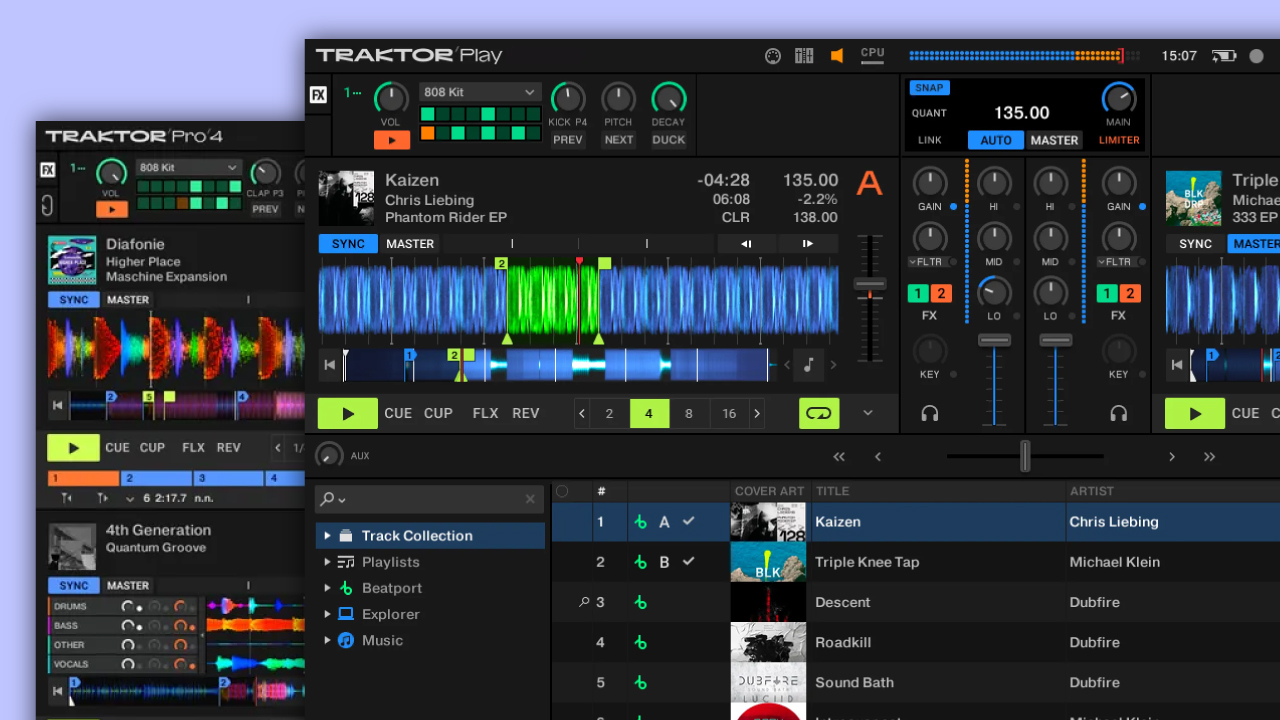Screen dimensions: 1280x720
Task: Click the green loop activate icon on Deck A
Action: [x=818, y=413]
